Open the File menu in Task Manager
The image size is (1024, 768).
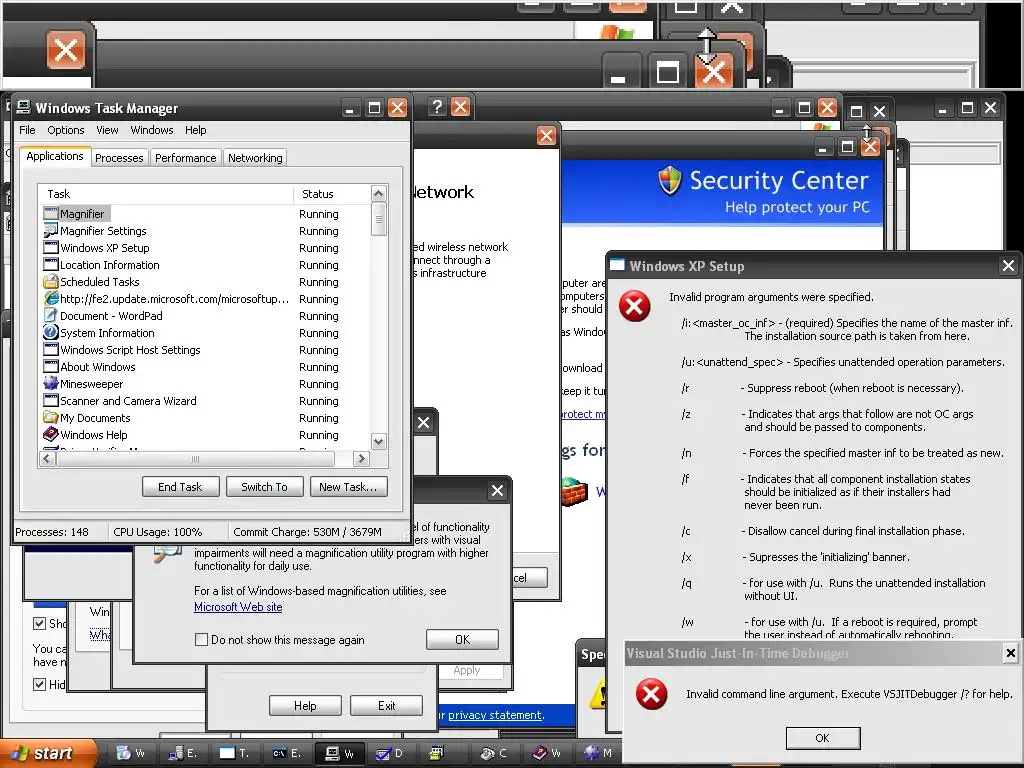pos(27,130)
